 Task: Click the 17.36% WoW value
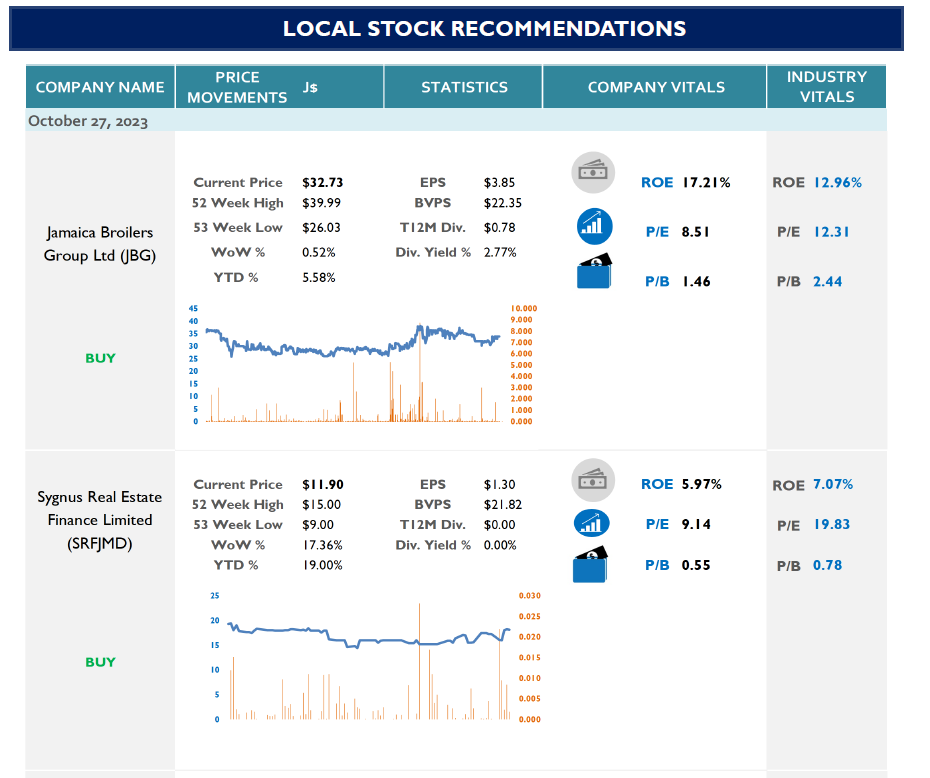(x=322, y=545)
